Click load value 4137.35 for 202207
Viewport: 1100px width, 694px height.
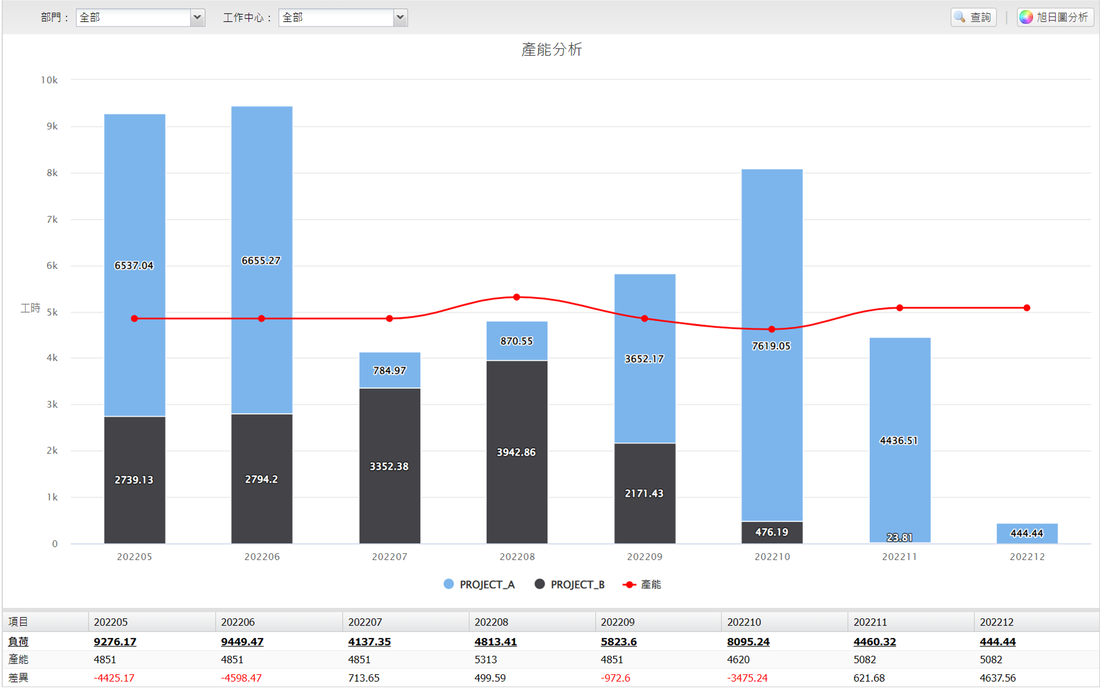click(369, 642)
